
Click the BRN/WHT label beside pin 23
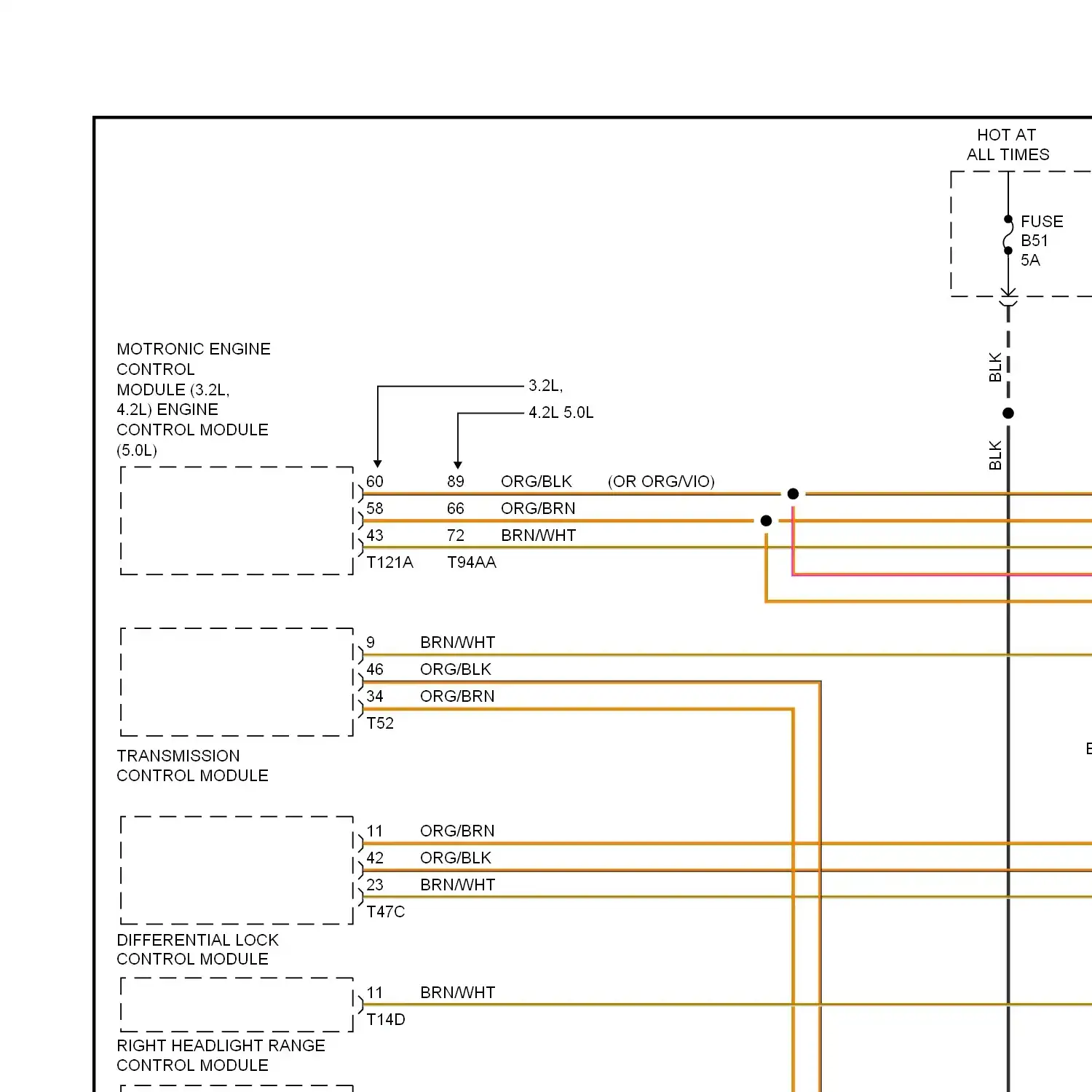(x=458, y=885)
